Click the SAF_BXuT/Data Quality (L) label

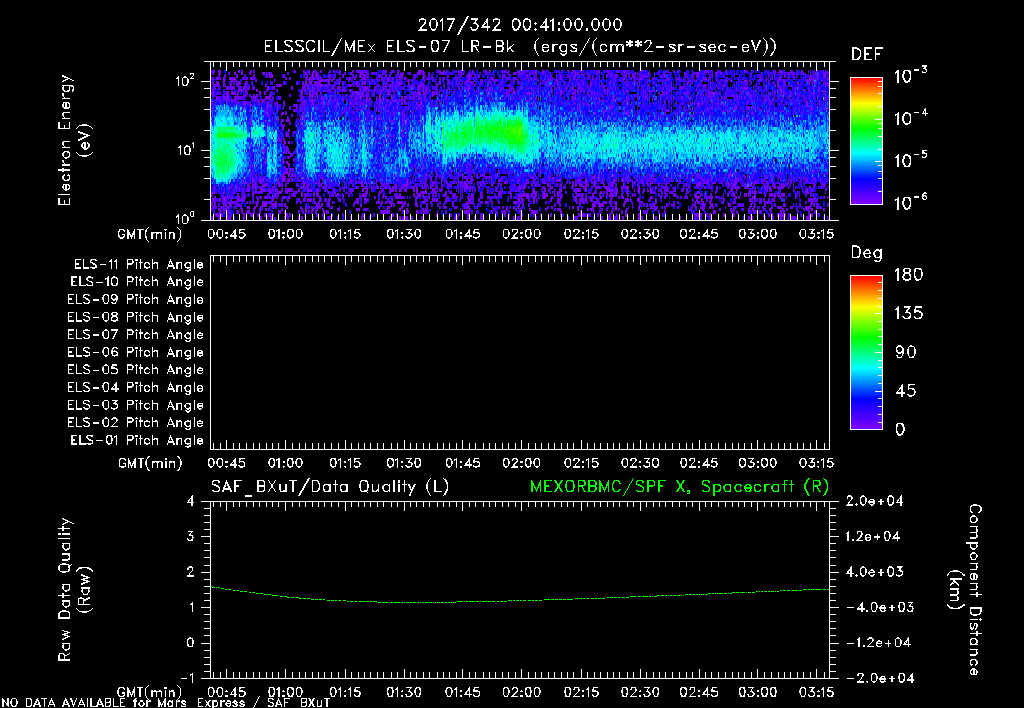point(330,487)
